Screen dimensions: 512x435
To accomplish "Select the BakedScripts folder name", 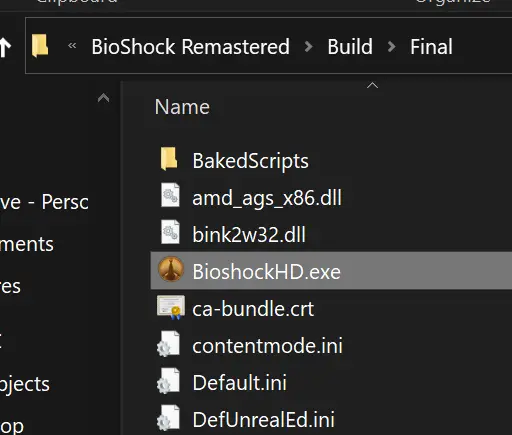I will click(x=250, y=161).
